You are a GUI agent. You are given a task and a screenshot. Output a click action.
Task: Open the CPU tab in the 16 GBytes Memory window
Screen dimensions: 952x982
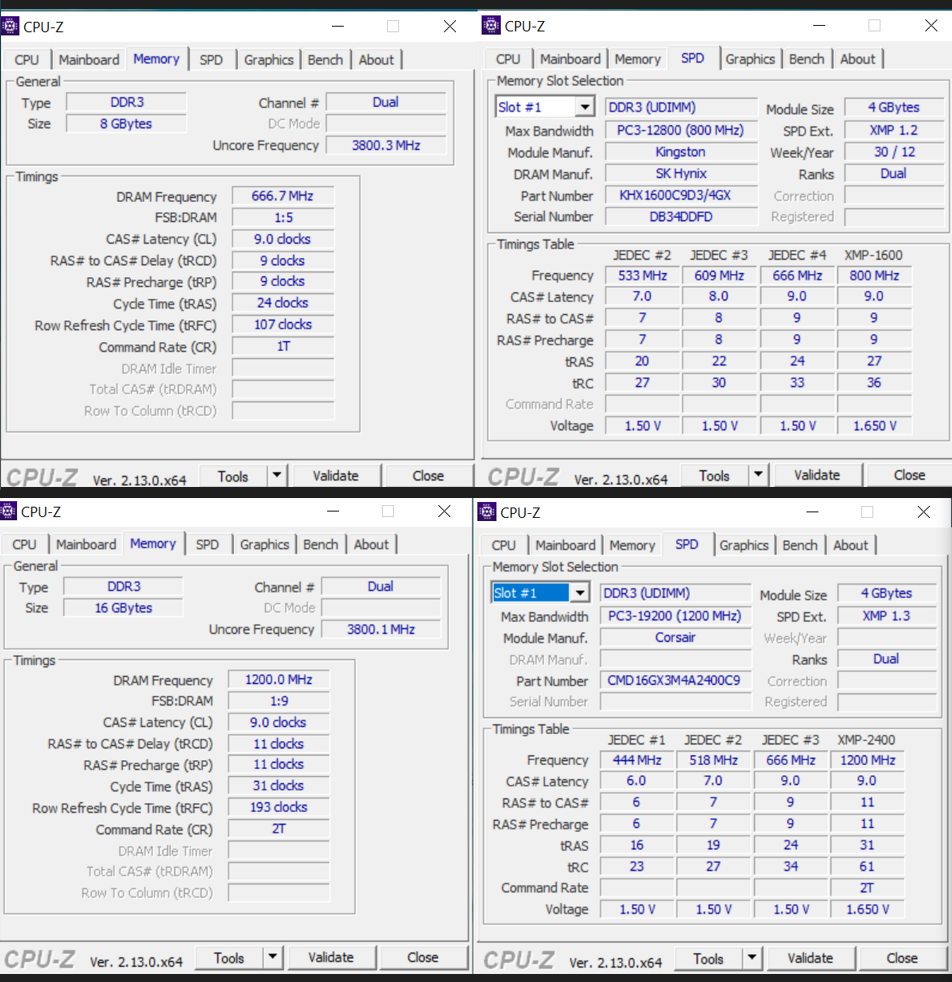point(24,545)
